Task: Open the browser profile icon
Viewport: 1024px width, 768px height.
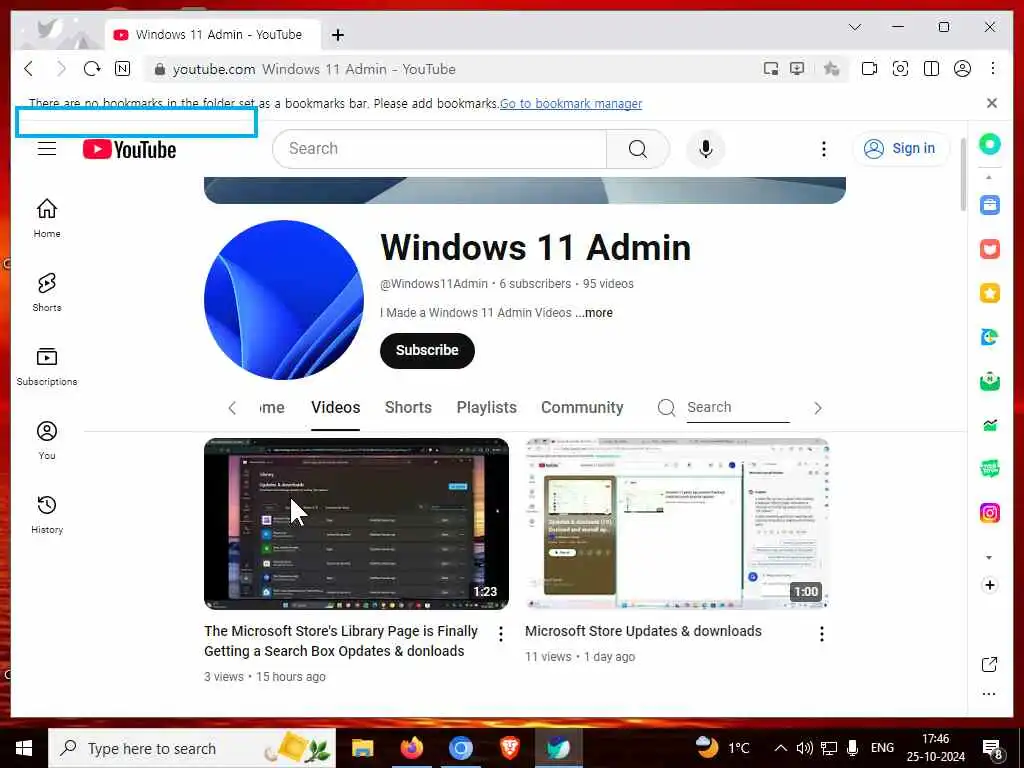Action: coord(962,69)
